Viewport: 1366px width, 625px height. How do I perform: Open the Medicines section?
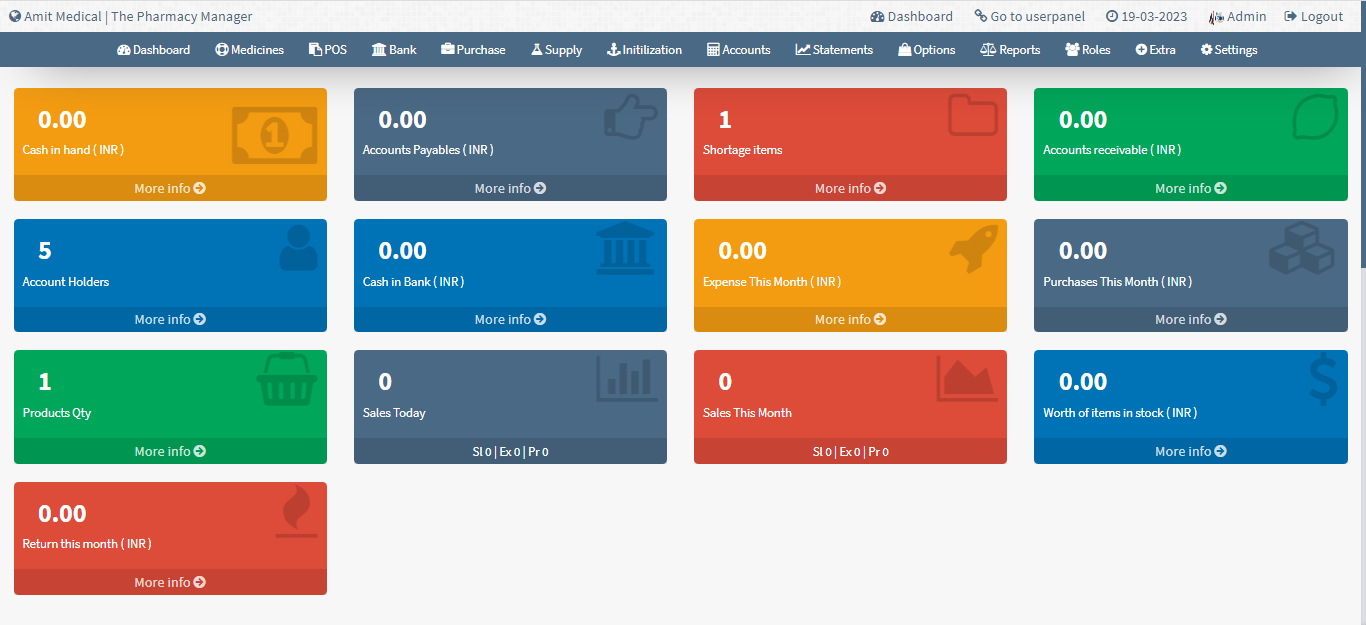(x=249, y=49)
